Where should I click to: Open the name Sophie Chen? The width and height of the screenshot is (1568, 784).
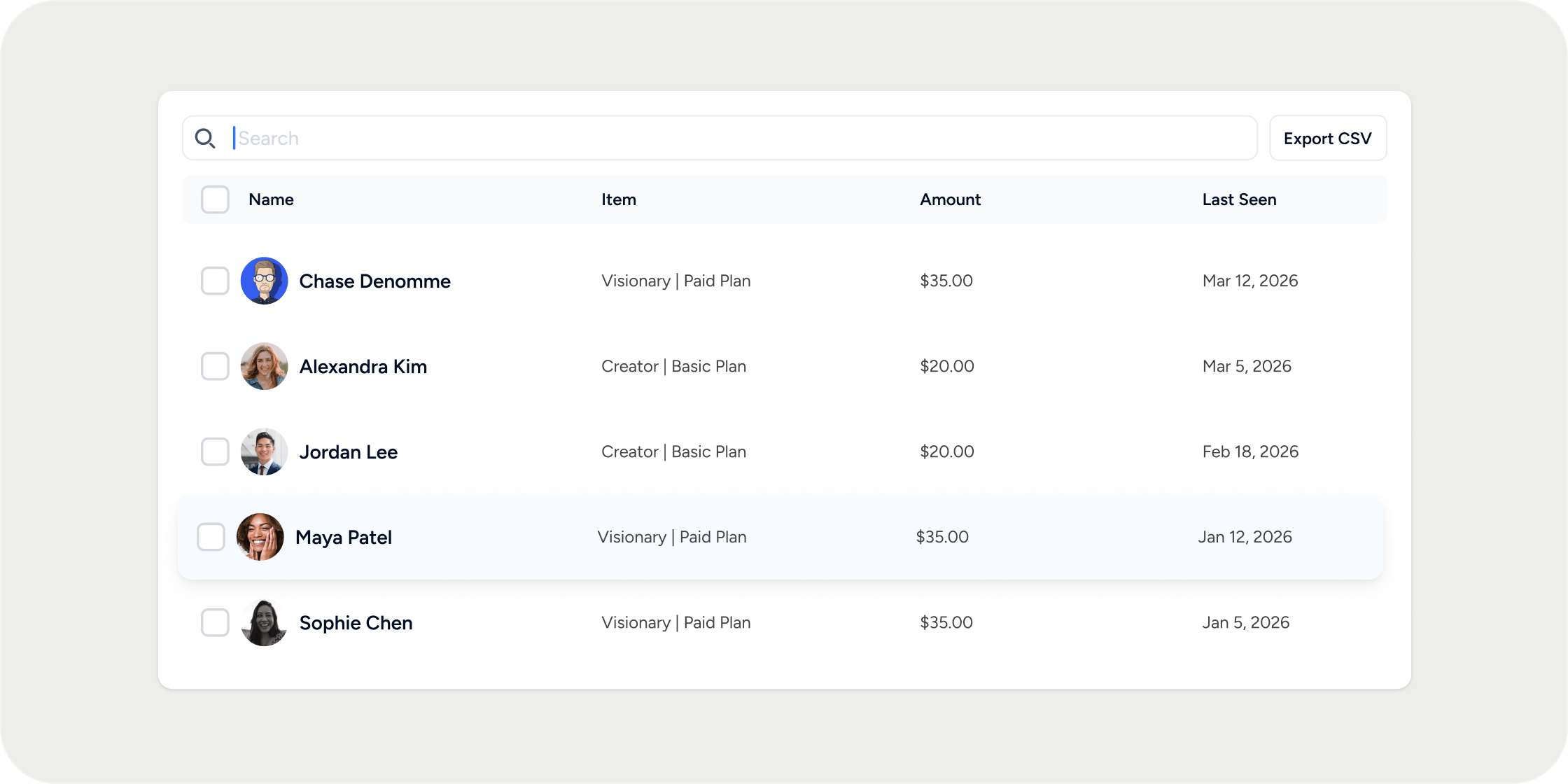[356, 623]
